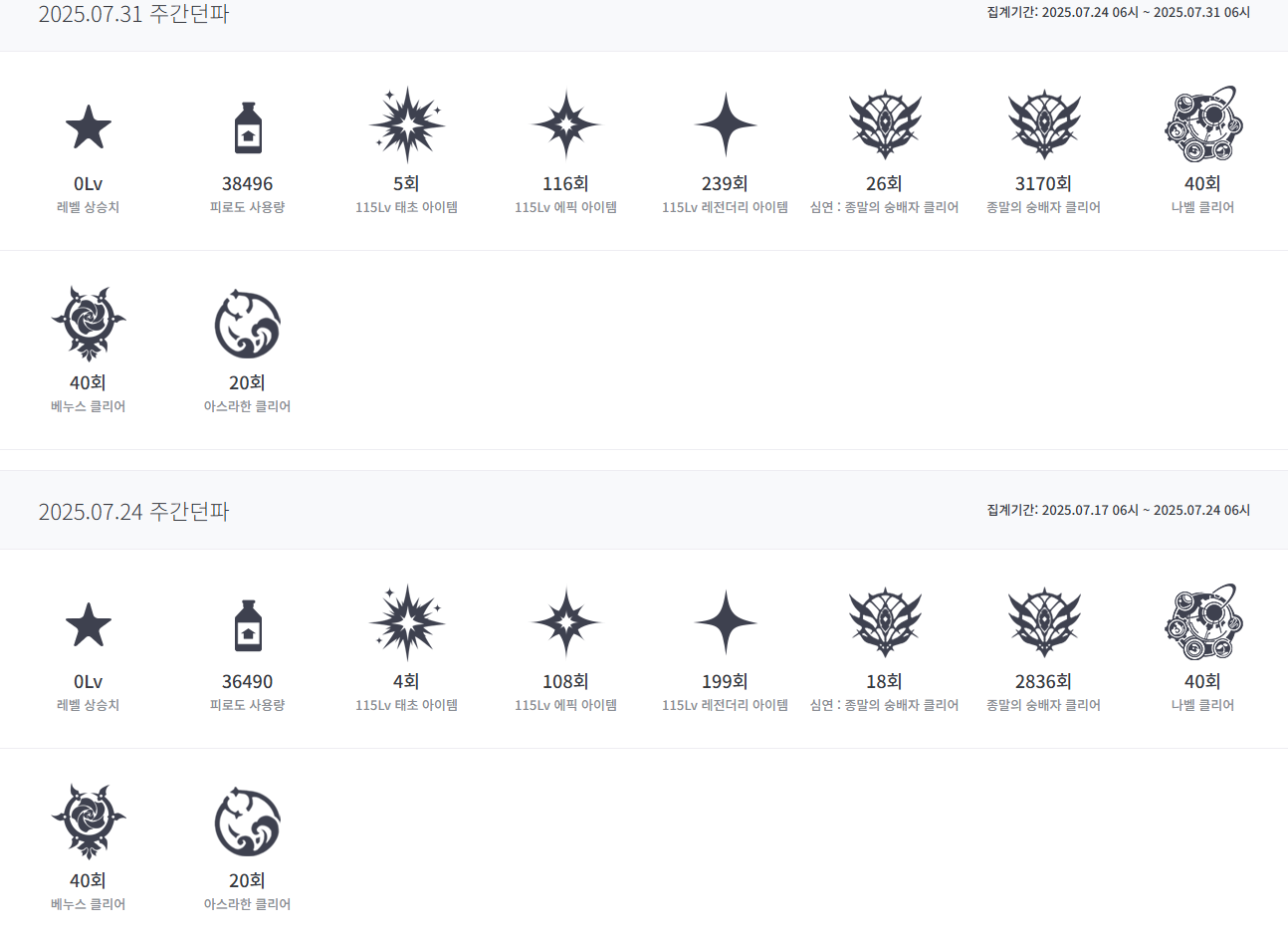Click the star level-up icon in 07.31 section
Image resolution: width=1288 pixels, height=939 pixels.
coord(88,126)
